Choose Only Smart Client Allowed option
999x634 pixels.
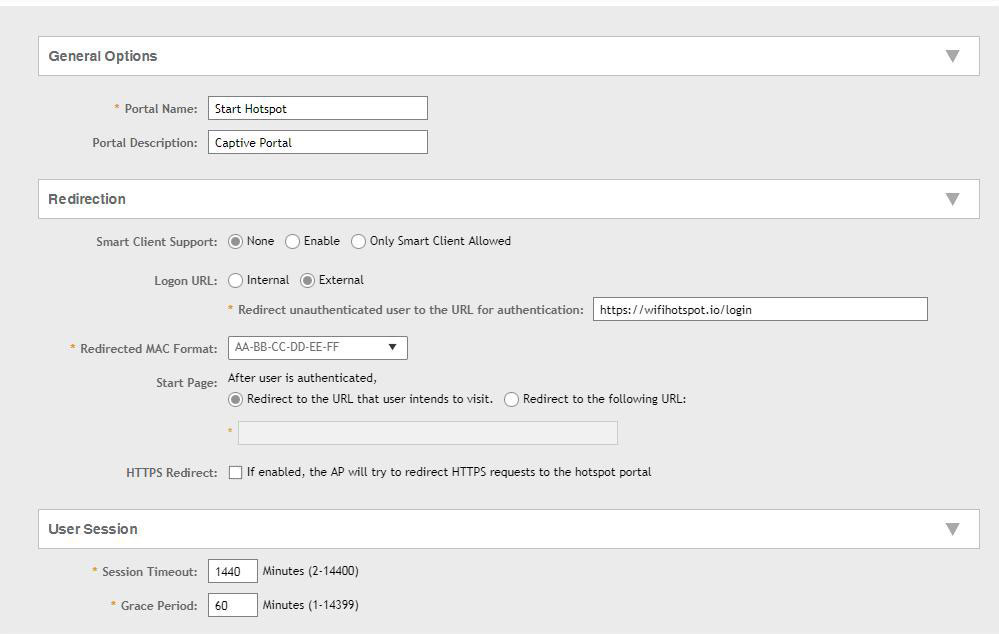click(358, 242)
